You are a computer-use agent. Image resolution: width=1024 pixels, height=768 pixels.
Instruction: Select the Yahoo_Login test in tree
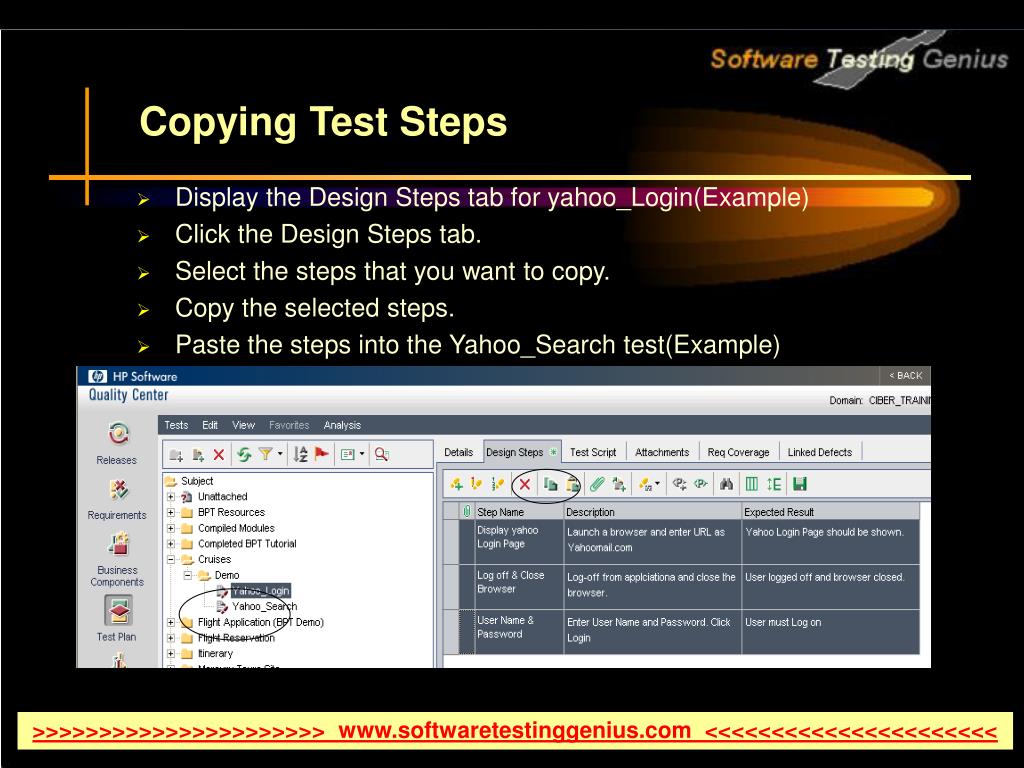[261, 590]
